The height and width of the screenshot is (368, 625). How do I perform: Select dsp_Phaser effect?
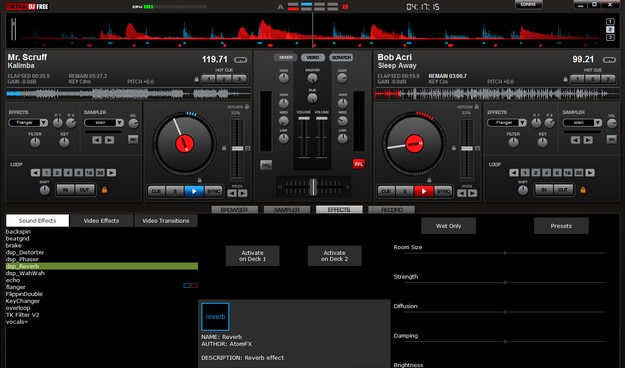(x=22, y=259)
